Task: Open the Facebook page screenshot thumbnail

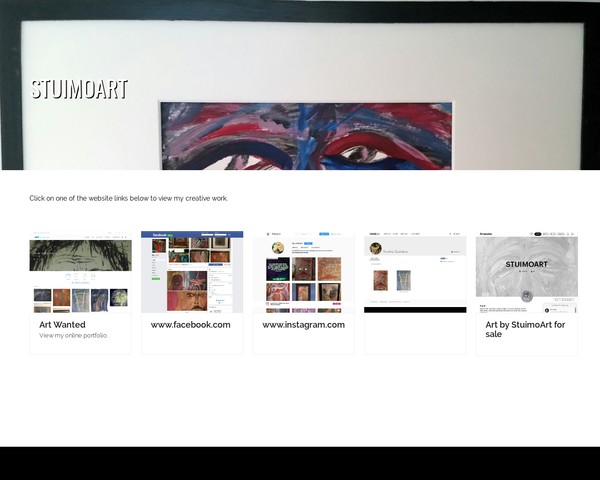Action: pyautogui.click(x=192, y=272)
